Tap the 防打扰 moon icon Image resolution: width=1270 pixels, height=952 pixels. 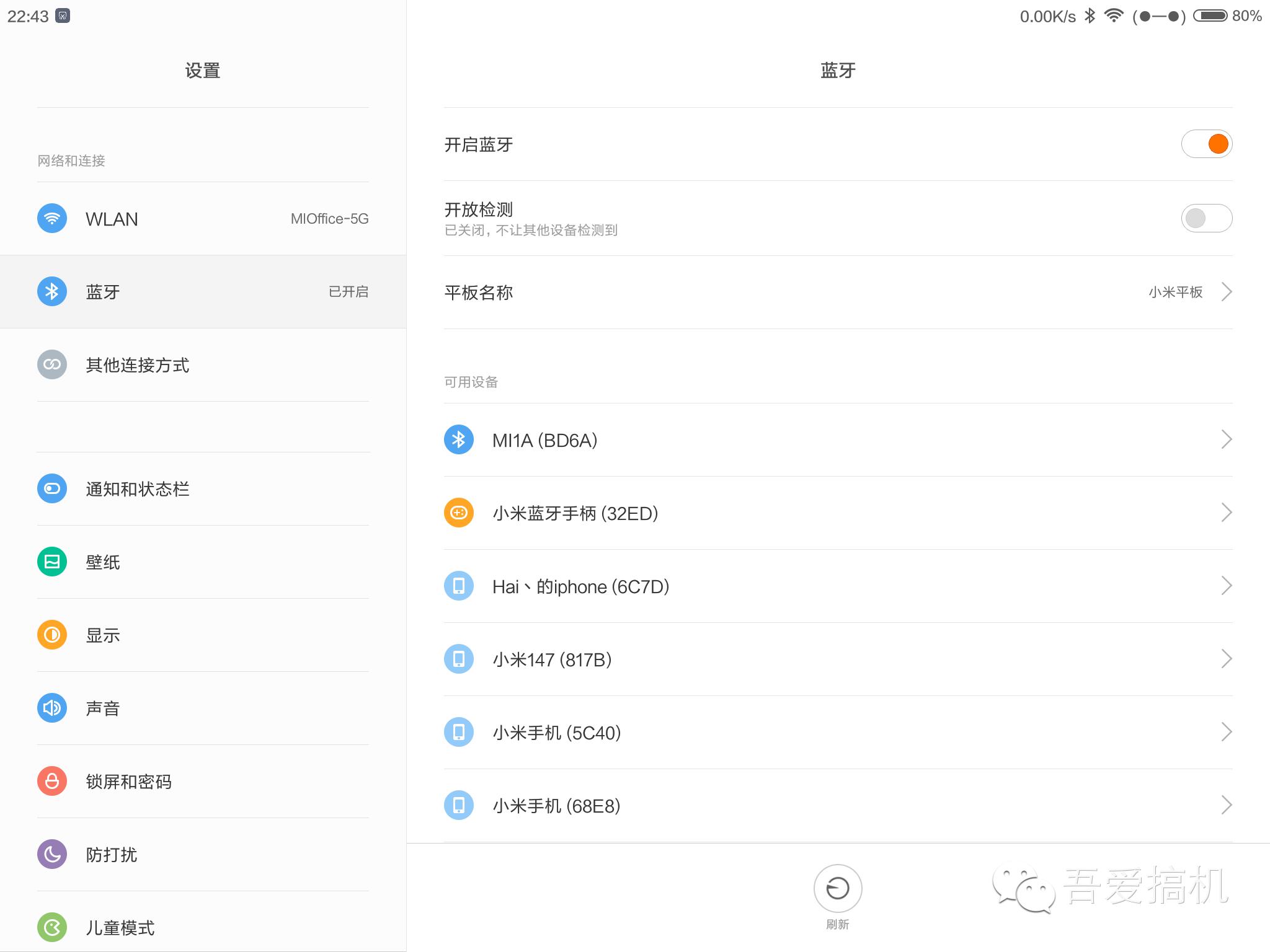(52, 854)
